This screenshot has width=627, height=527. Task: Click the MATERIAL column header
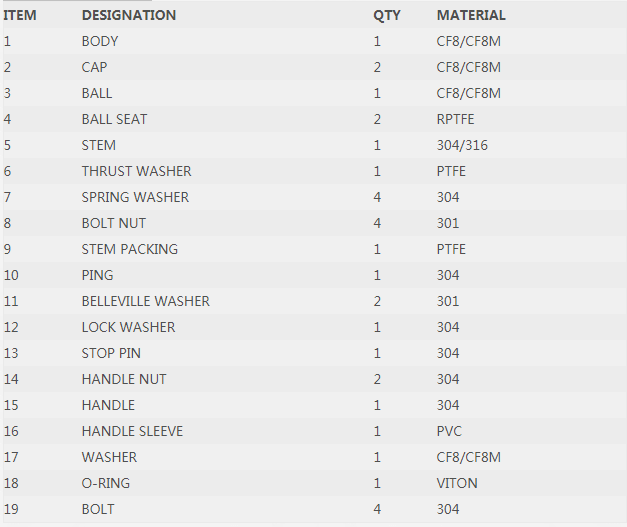(471, 15)
